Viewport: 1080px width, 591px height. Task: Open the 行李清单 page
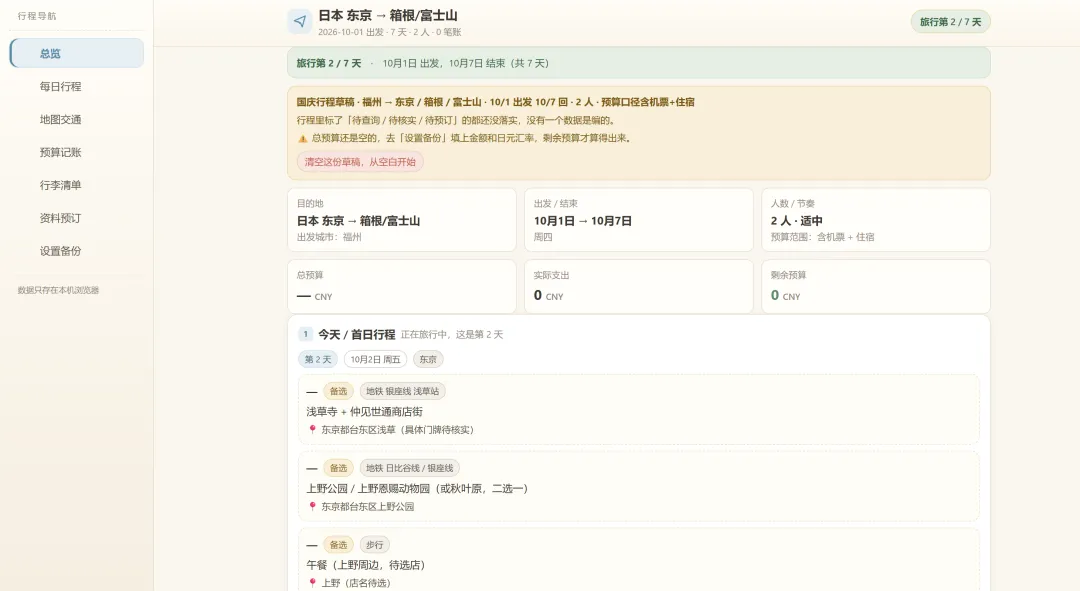point(76,185)
